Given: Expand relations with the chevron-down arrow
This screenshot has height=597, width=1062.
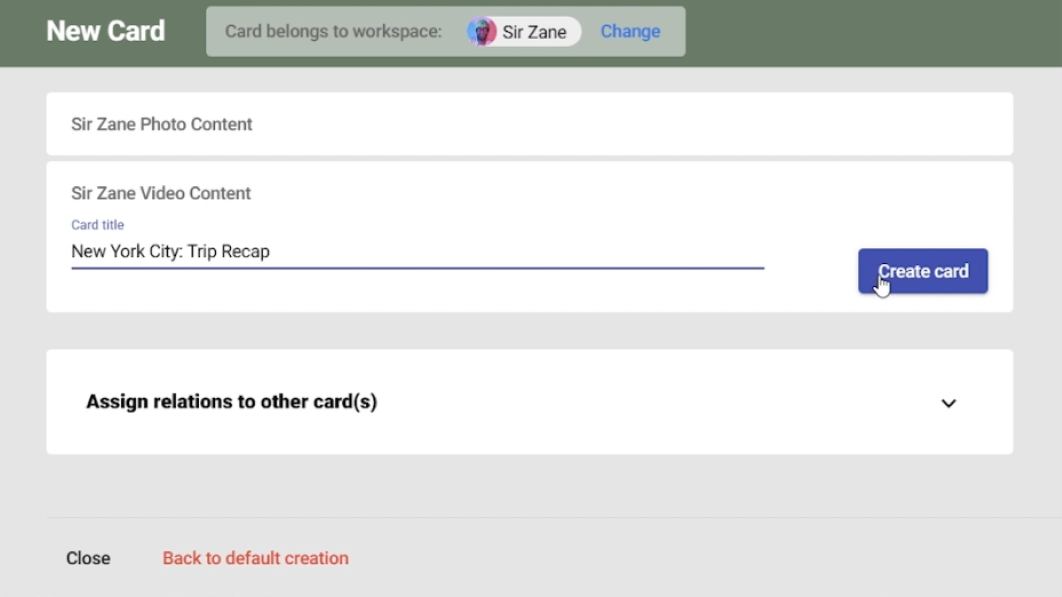Looking at the screenshot, I should coord(948,403).
